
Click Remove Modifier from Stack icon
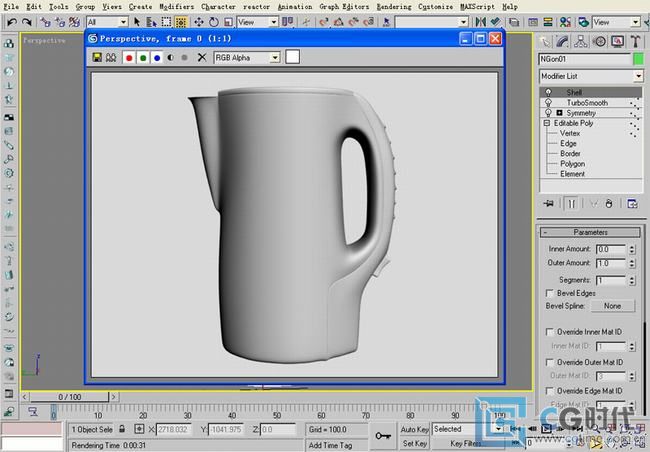[x=609, y=204]
